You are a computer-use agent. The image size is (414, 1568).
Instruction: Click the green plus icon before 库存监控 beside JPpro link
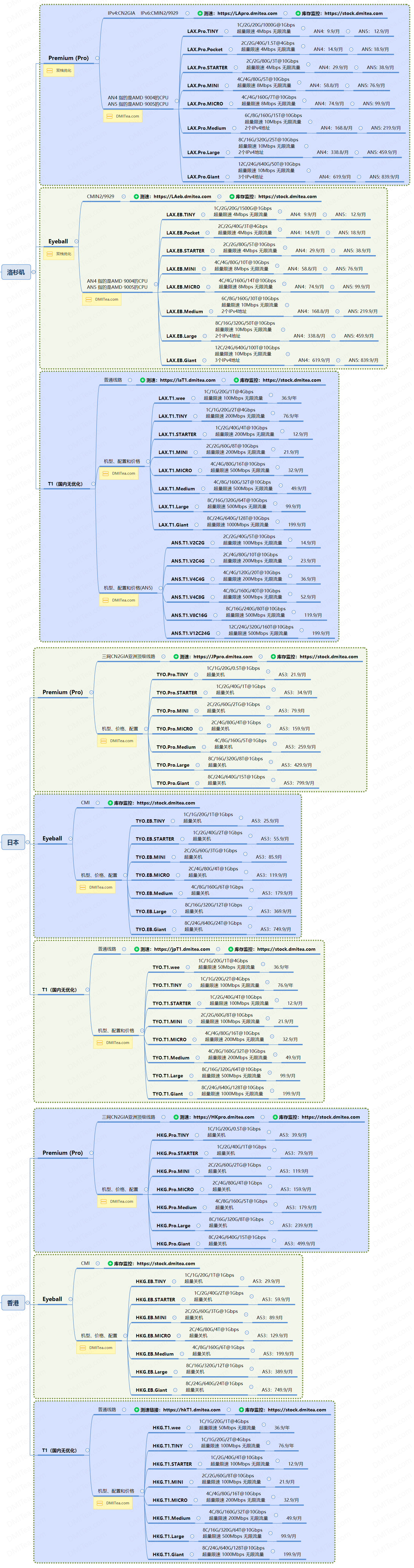point(273,657)
